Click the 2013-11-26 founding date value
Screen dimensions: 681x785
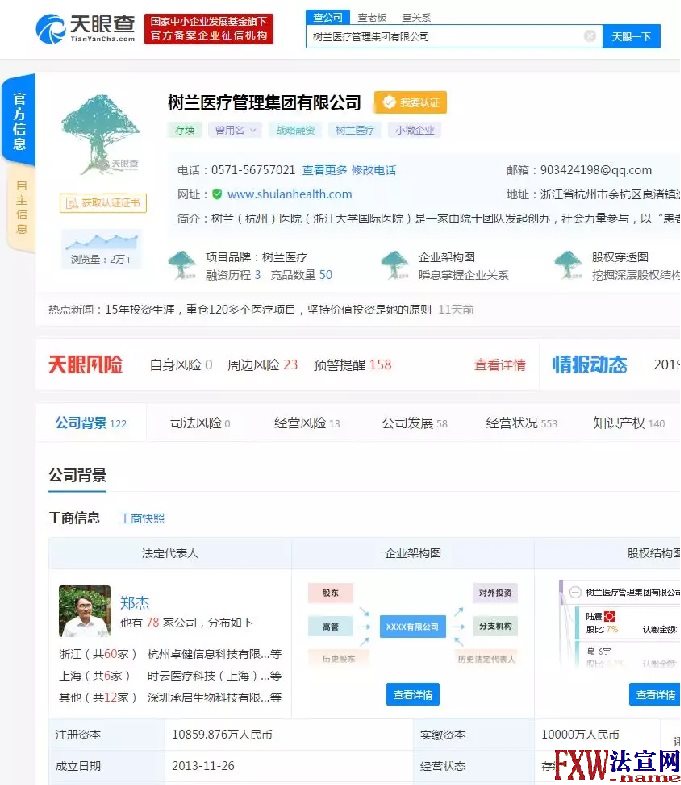203,765
